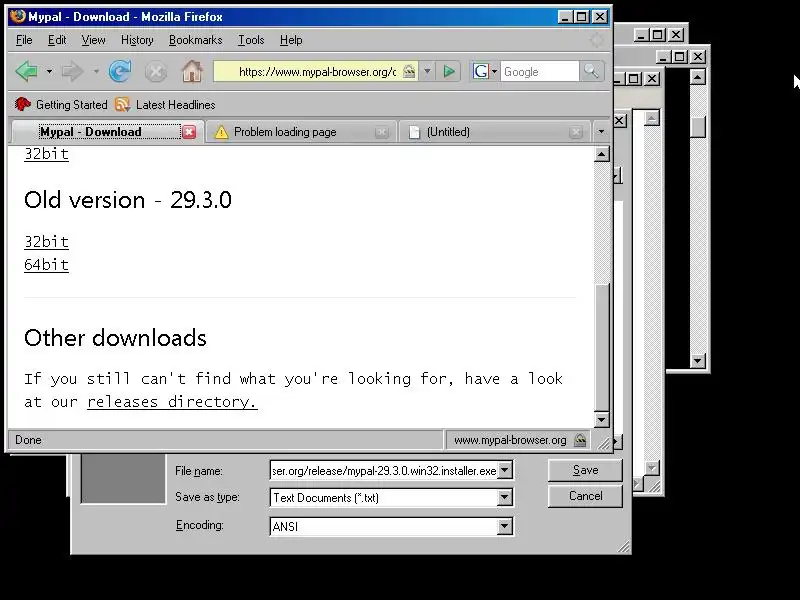The image size is (800, 600).
Task: Click the gray preview thumbnail in dialog
Action: (123, 478)
